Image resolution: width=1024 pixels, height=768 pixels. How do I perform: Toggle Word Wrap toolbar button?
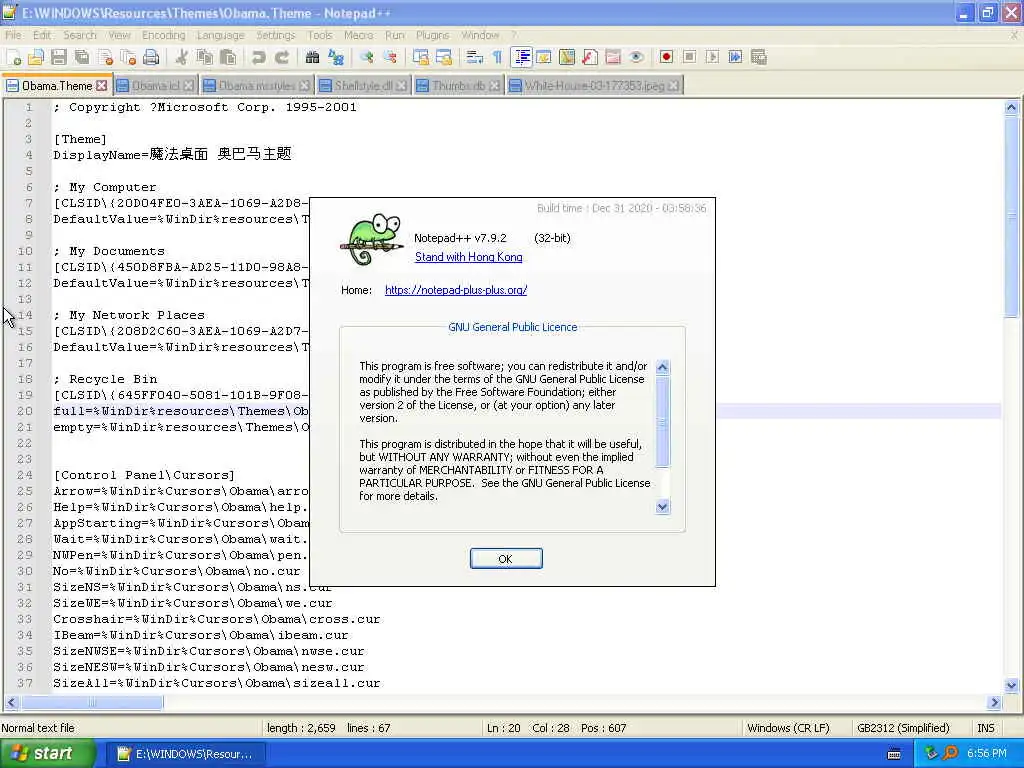[x=475, y=57]
